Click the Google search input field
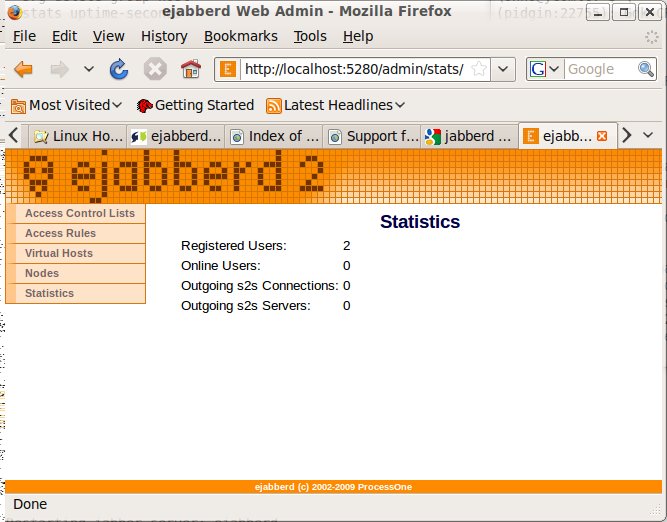Viewport: 667px width, 522px height. pyautogui.click(x=601, y=69)
